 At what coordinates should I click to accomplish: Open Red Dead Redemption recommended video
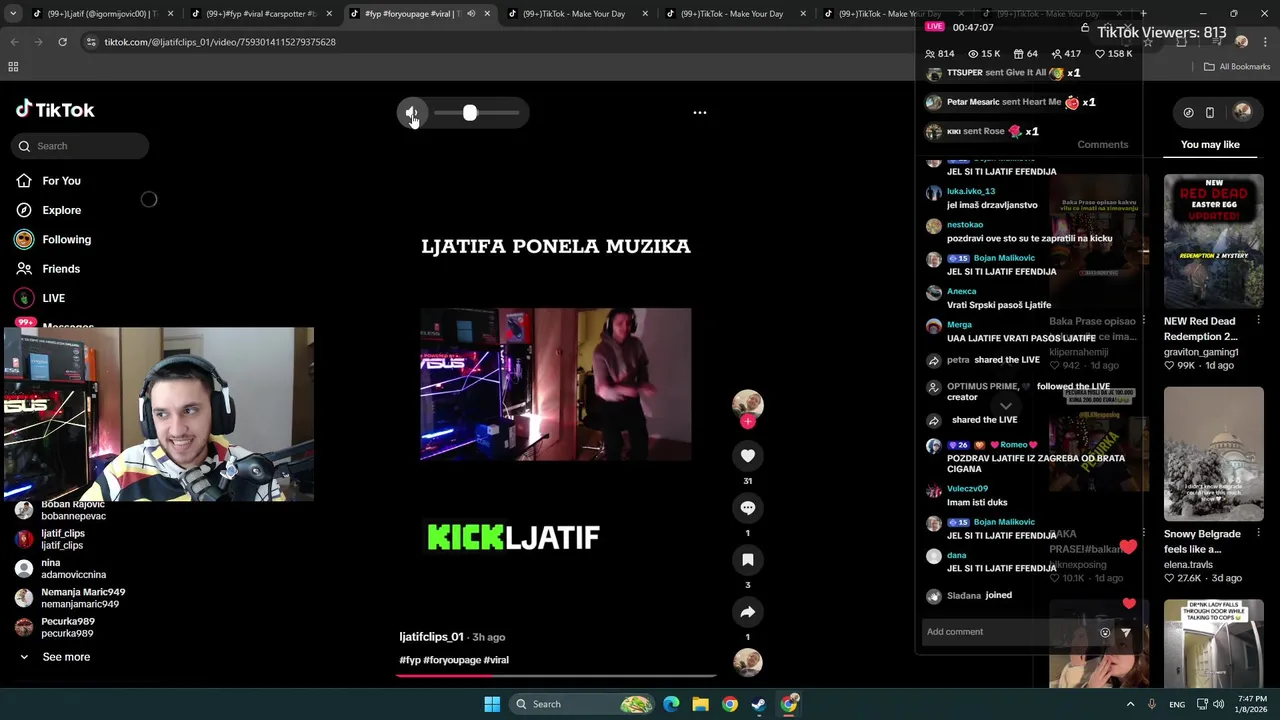(1213, 241)
